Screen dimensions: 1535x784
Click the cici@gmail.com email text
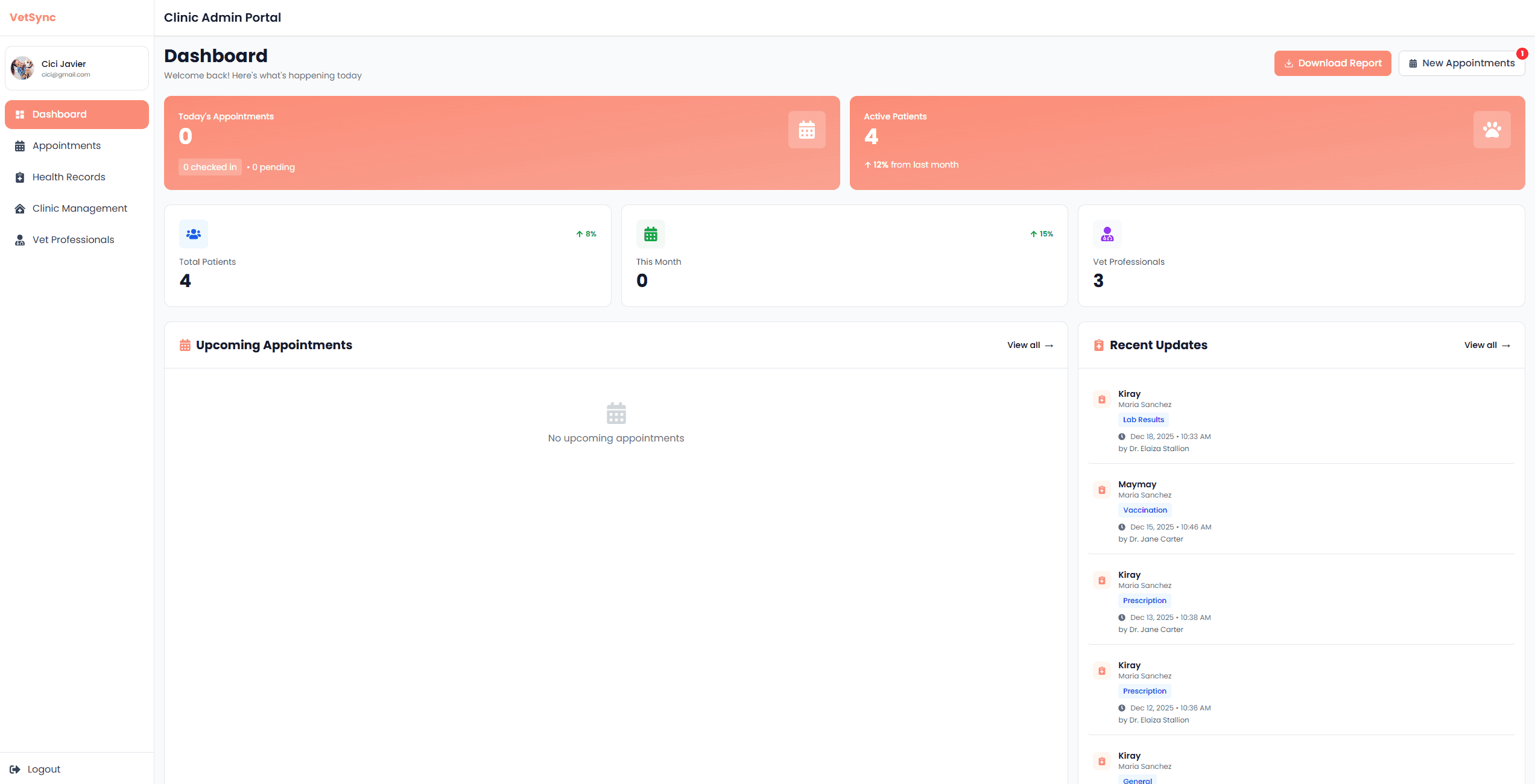[66, 75]
